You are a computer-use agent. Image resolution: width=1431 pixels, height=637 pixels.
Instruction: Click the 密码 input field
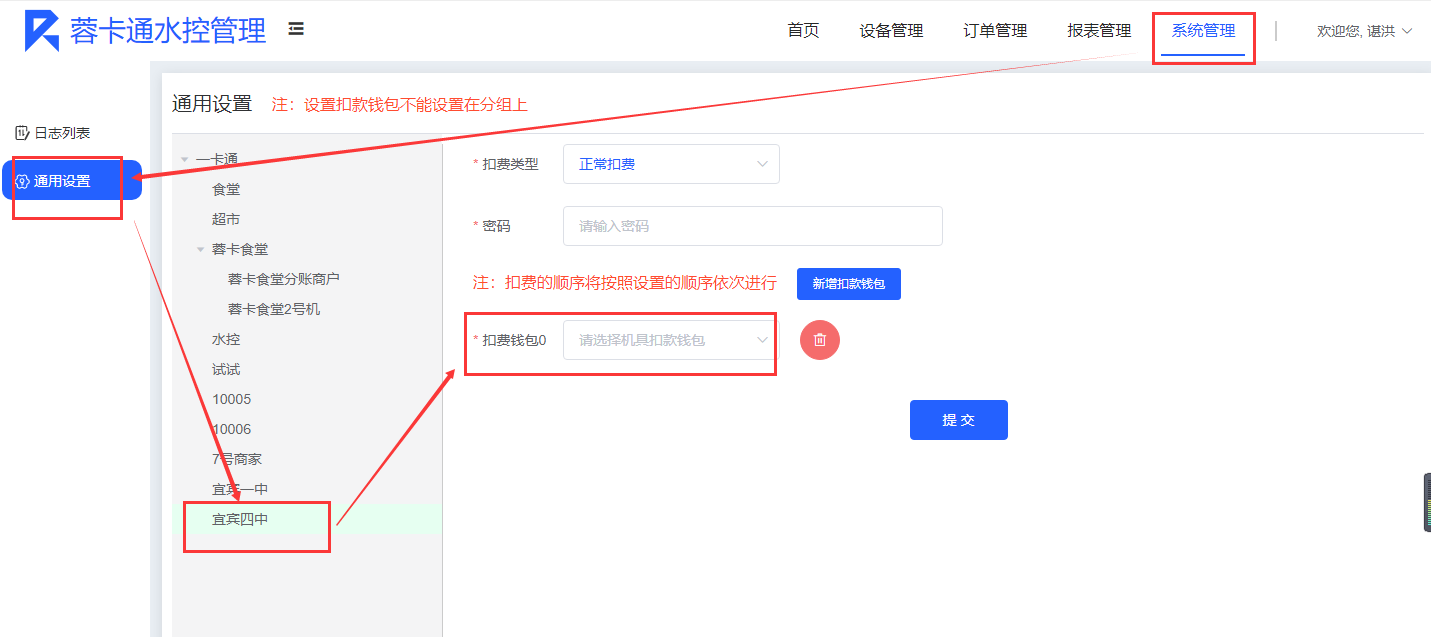coord(752,226)
